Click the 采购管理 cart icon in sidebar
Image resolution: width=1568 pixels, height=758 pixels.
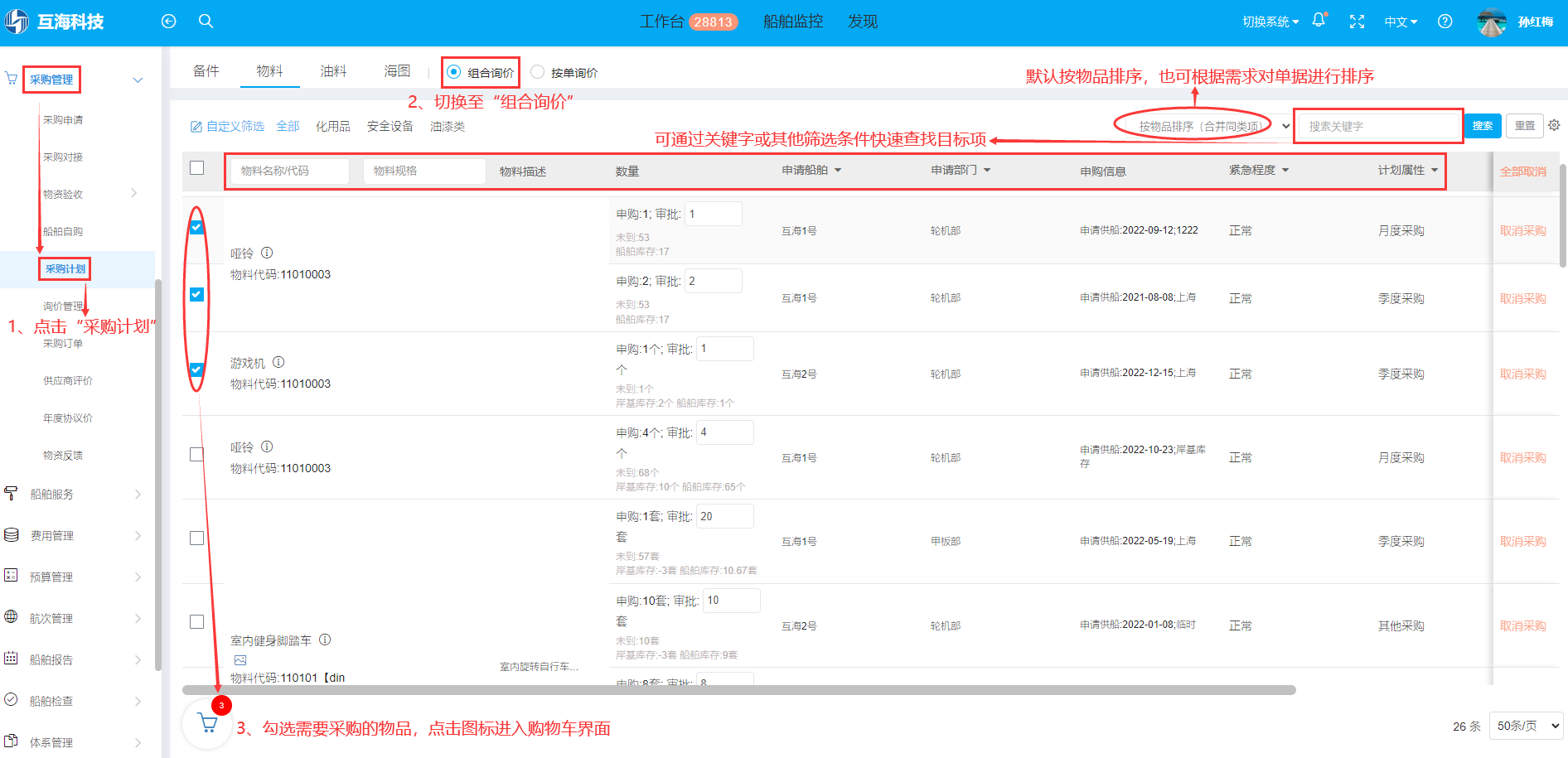coord(11,79)
